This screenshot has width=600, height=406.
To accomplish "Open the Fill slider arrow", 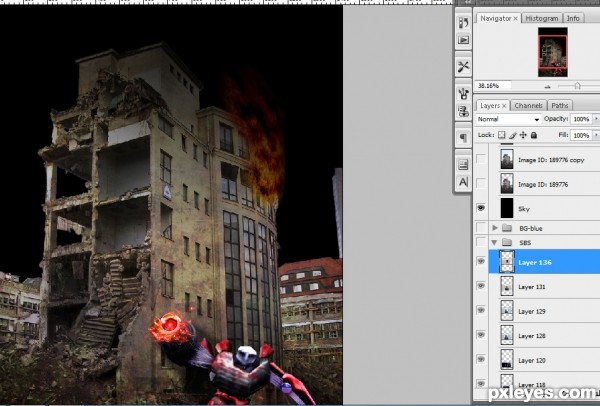I will (x=596, y=135).
